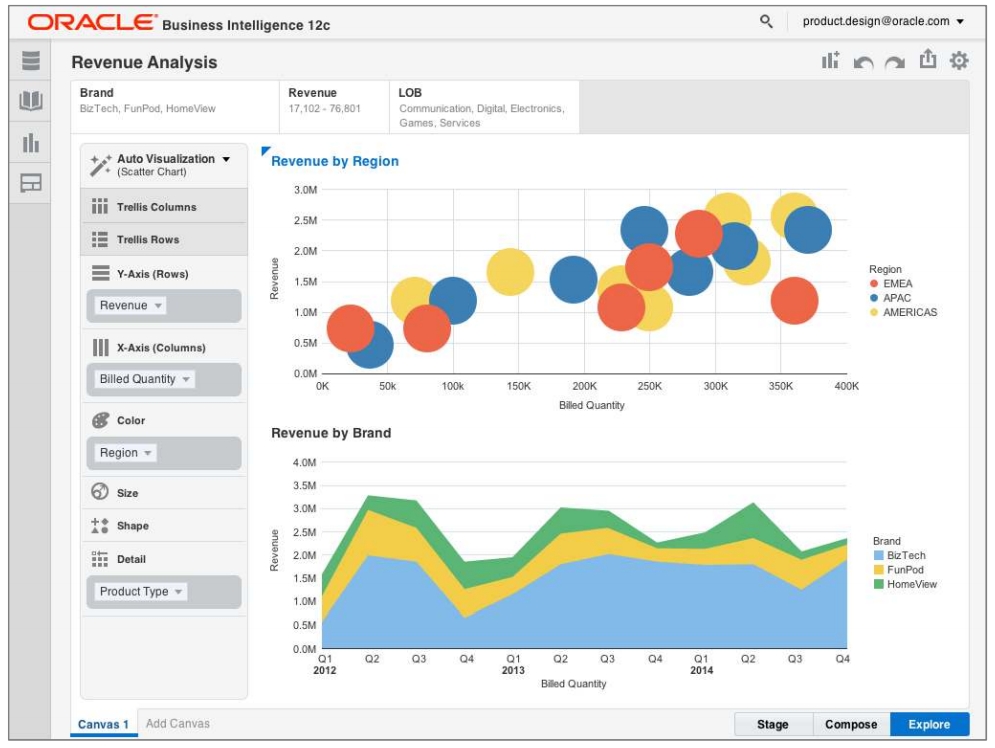Click the Billed Quantity axis label under scatter chart
995x748 pixels.
coord(591,405)
